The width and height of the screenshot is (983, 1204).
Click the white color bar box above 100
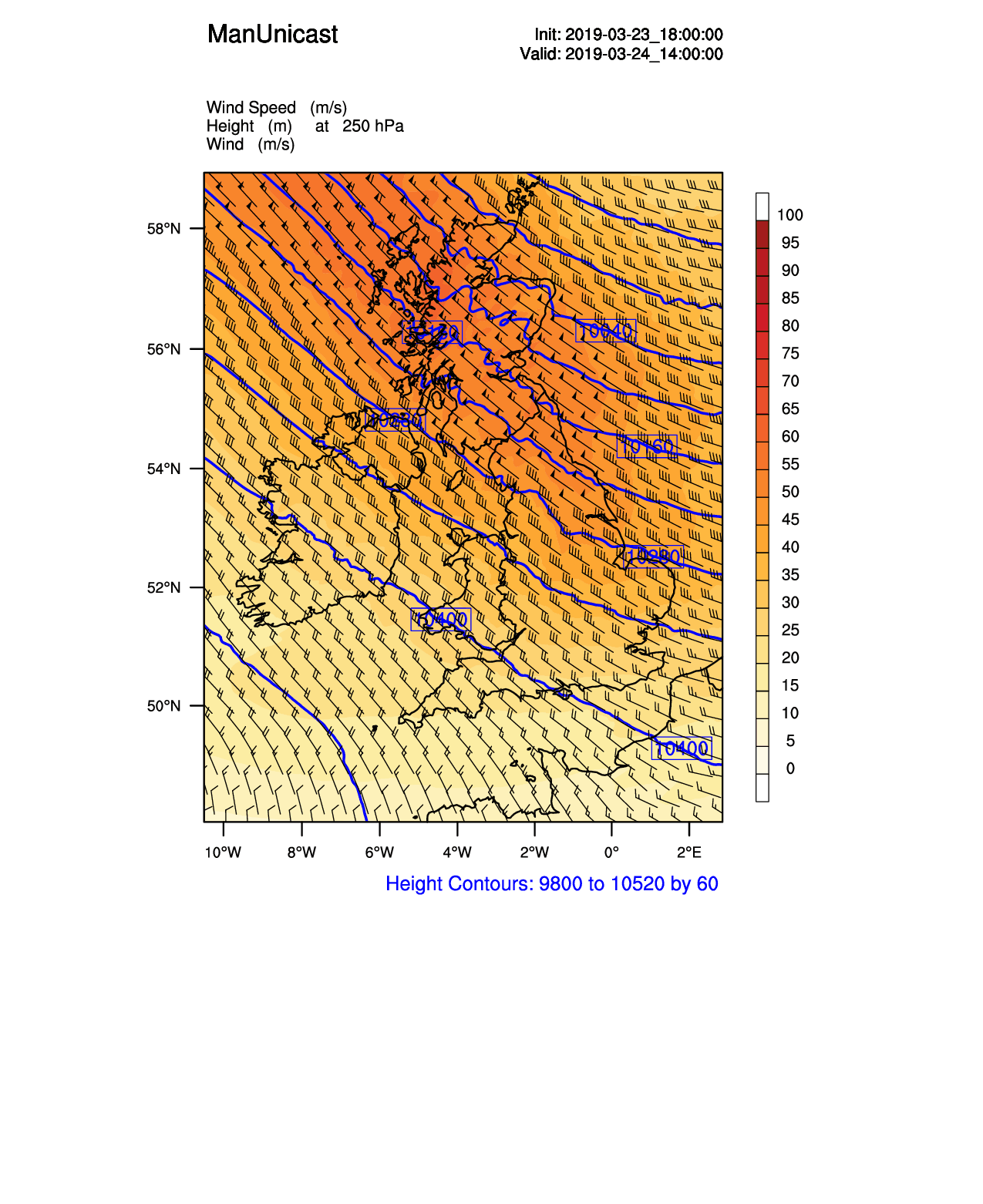click(x=762, y=207)
